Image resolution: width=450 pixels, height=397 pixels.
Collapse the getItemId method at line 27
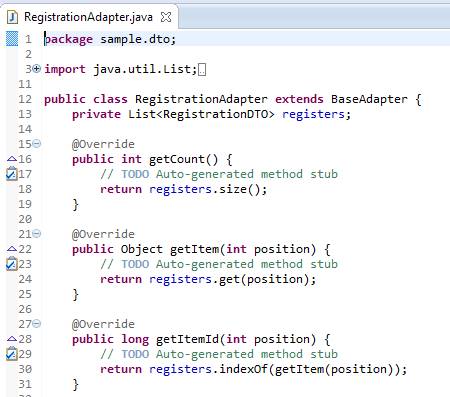click(37, 324)
